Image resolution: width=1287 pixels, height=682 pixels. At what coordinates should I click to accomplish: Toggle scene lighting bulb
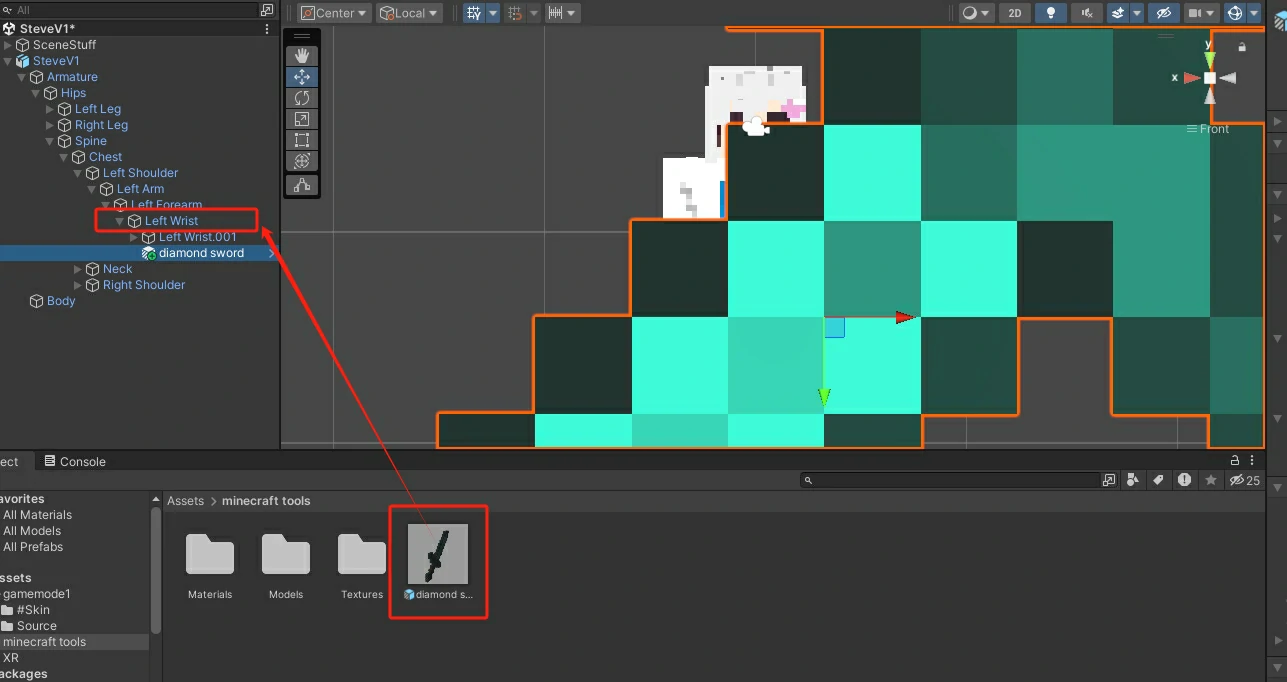(x=1050, y=13)
